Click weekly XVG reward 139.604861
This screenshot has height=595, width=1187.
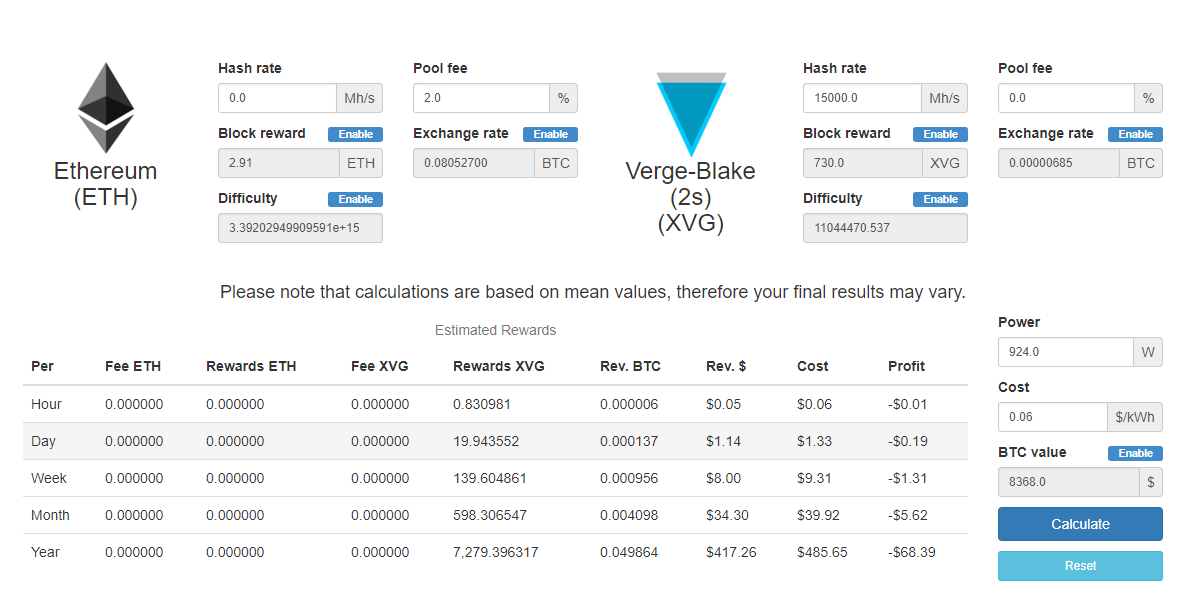tap(490, 478)
